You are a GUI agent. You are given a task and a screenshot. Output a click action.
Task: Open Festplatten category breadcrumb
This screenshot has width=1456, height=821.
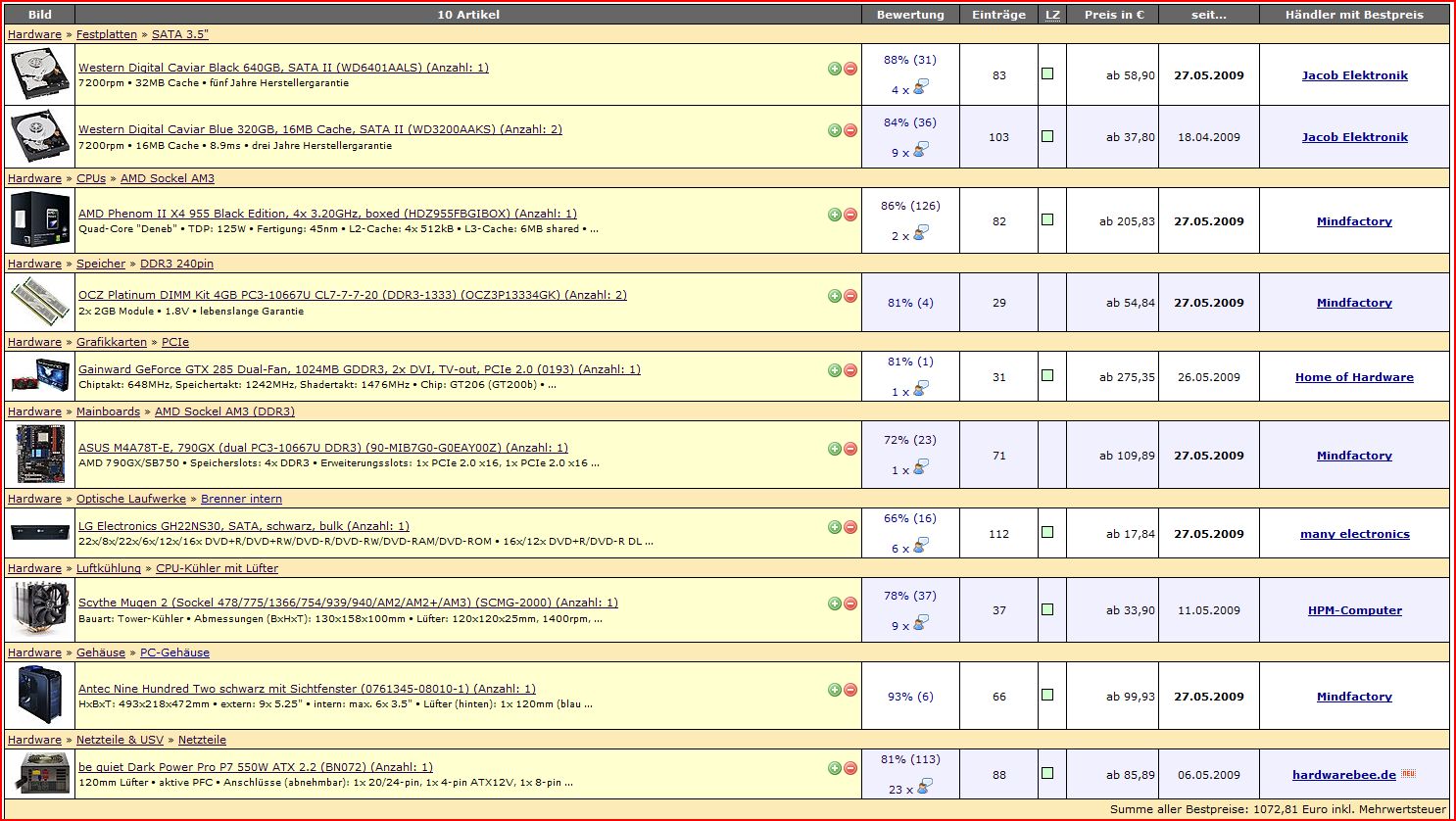(107, 34)
